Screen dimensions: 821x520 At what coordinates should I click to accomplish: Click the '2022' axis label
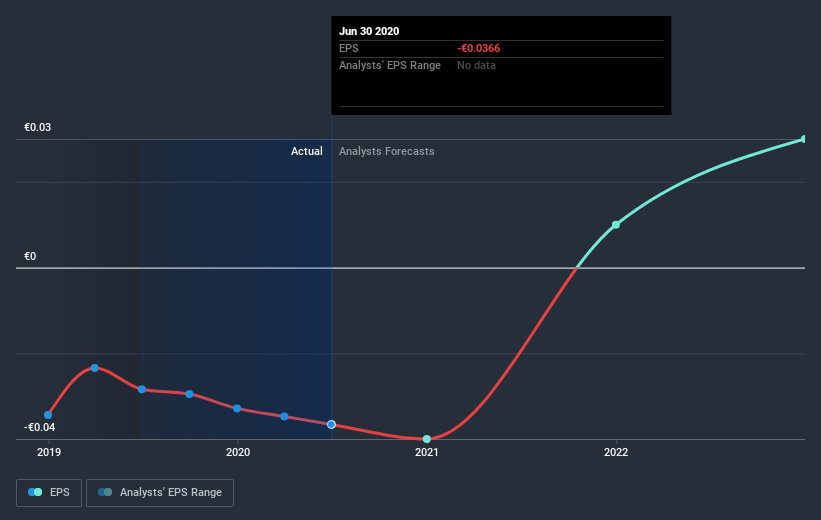coord(616,452)
